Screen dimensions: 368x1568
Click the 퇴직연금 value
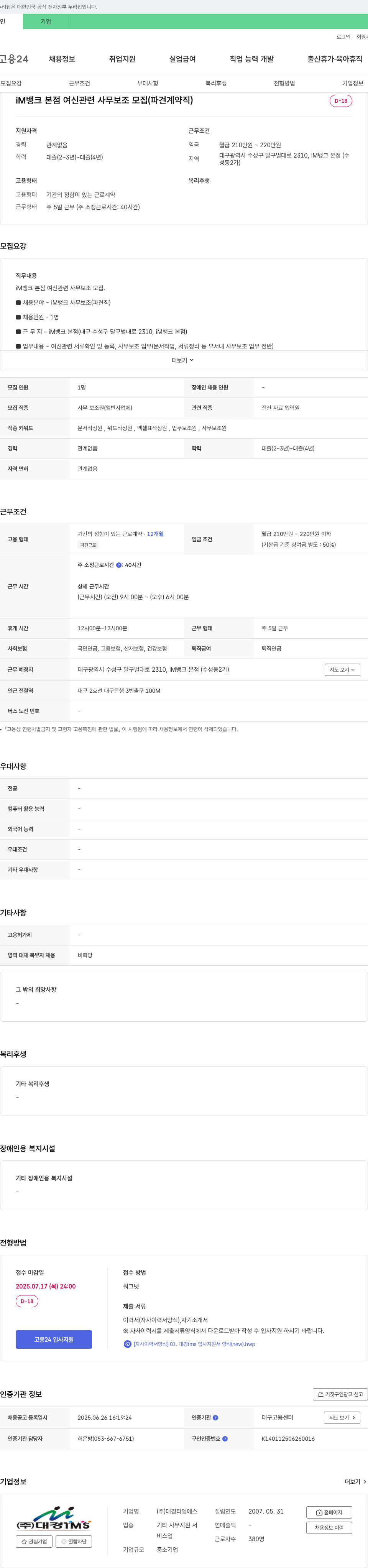pos(271,649)
